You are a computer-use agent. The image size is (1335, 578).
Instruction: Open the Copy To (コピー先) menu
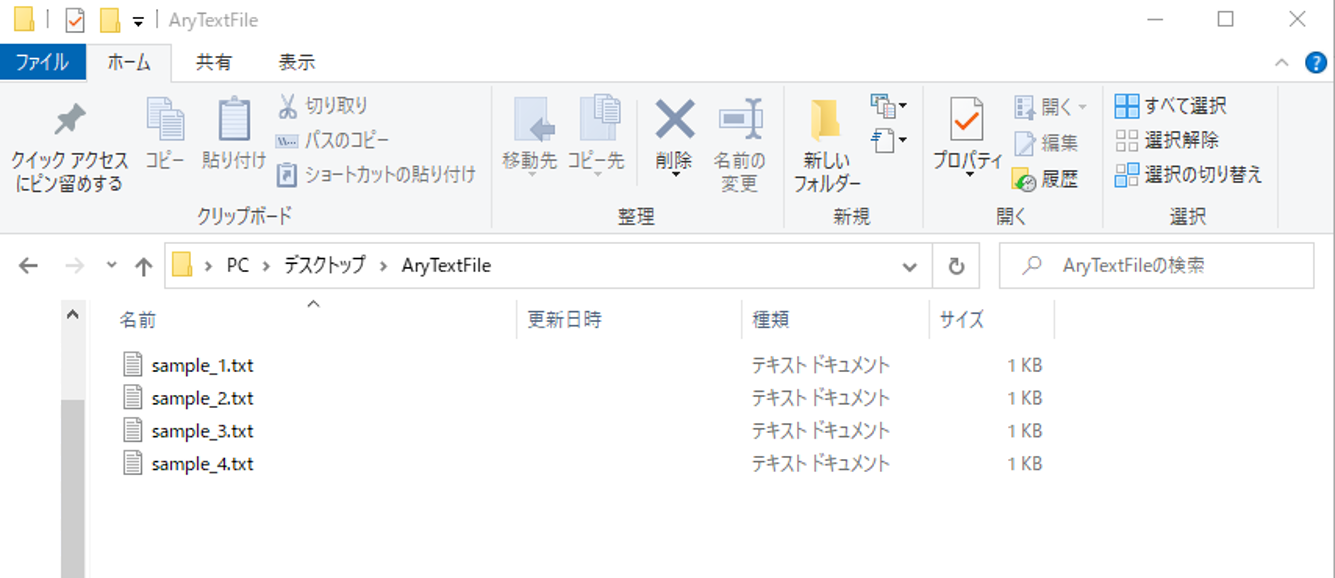596,136
